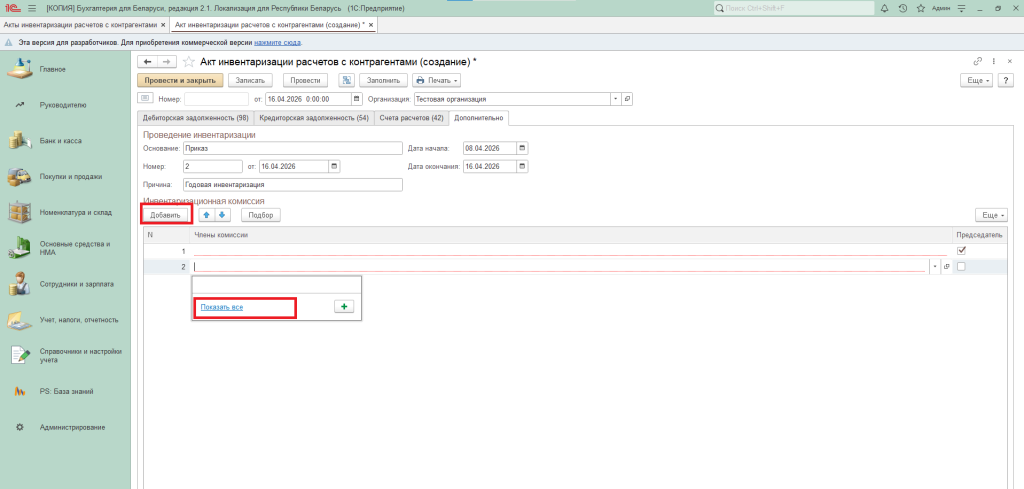Check Председатель checkbox in row 2
1024x489 pixels.
pos(961,267)
